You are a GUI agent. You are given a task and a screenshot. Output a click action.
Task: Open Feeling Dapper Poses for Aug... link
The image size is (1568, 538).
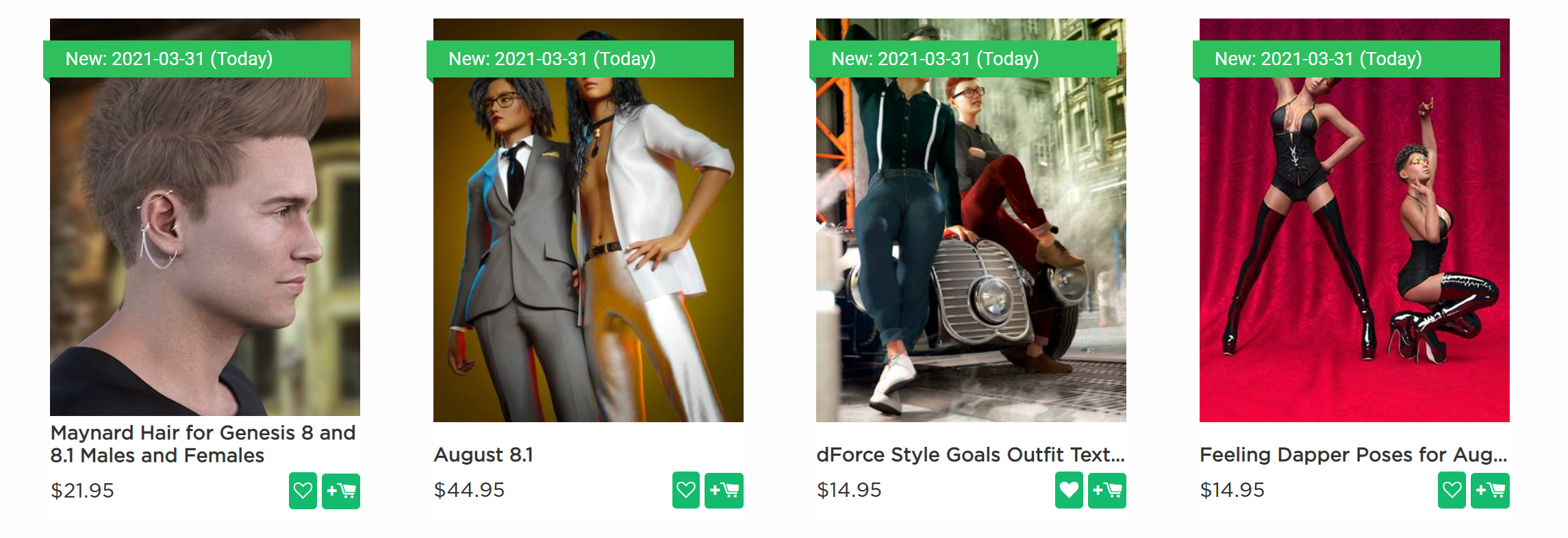pyautogui.click(x=1353, y=455)
